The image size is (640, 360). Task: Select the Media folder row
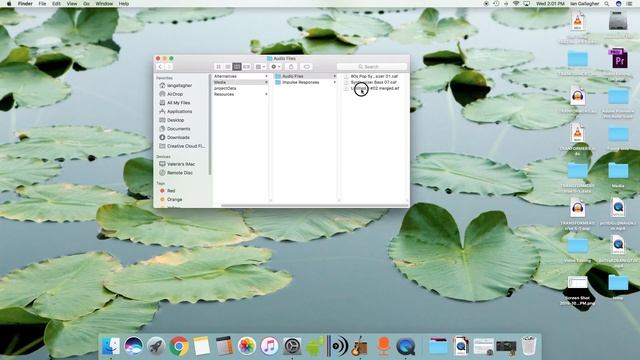[240, 82]
